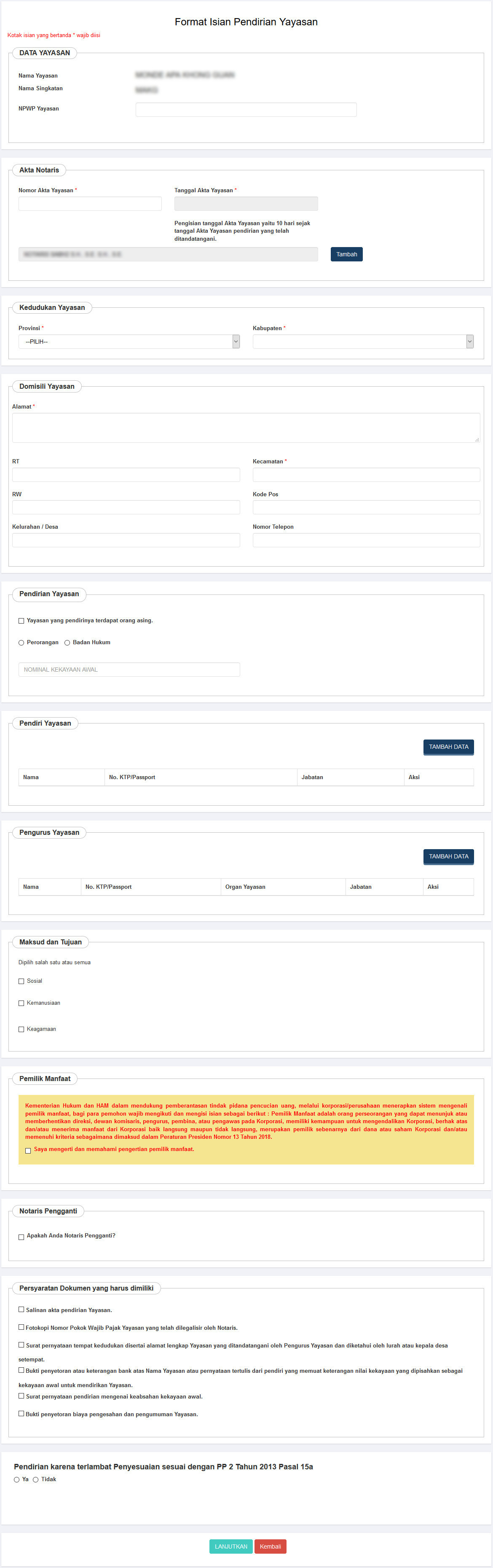Click the Alamat text area
Screen dimensions: 493x1568
coord(246,427)
